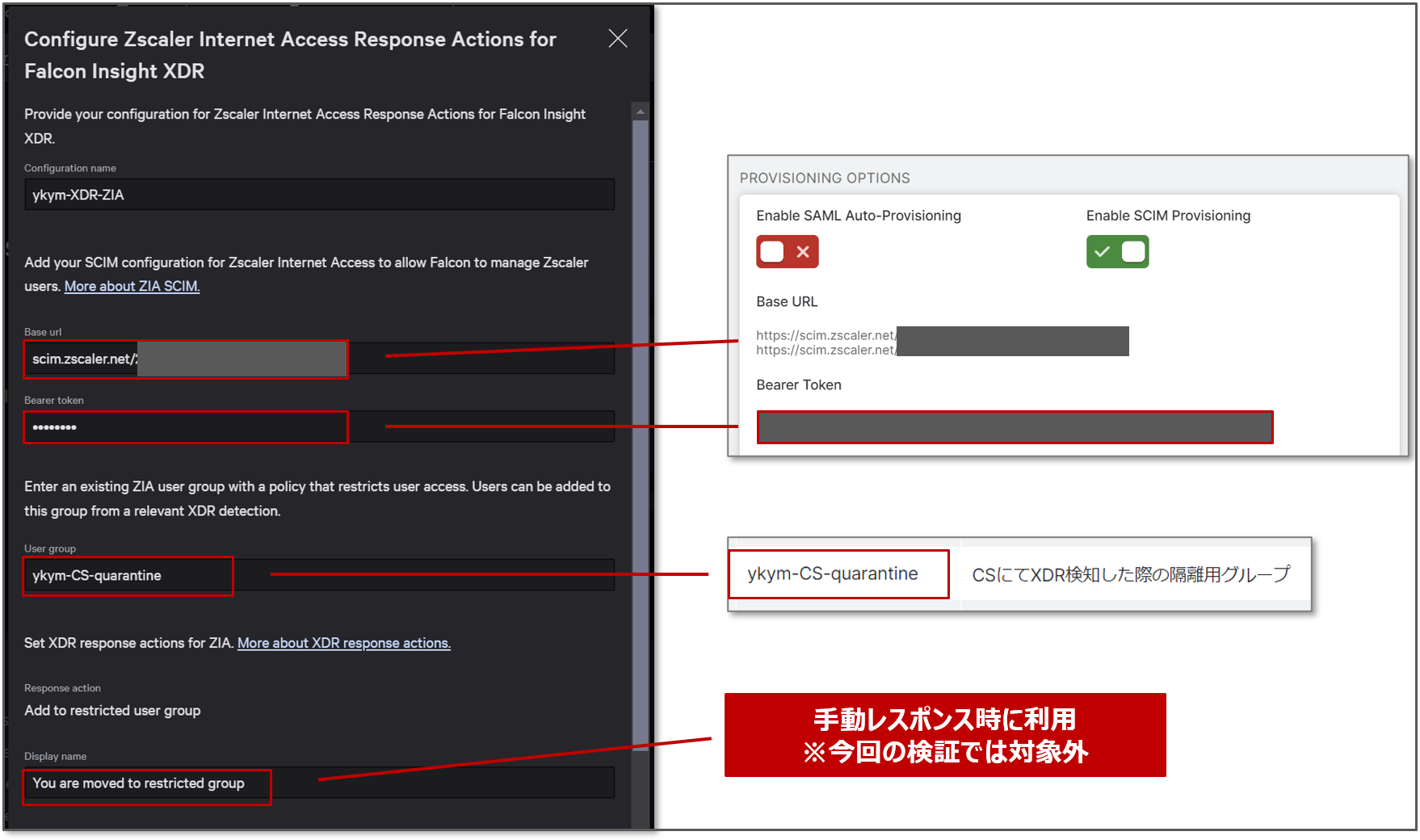Click the dialog scrollbar up arrow
Screen dimensions: 1420x840
pyautogui.click(x=640, y=111)
